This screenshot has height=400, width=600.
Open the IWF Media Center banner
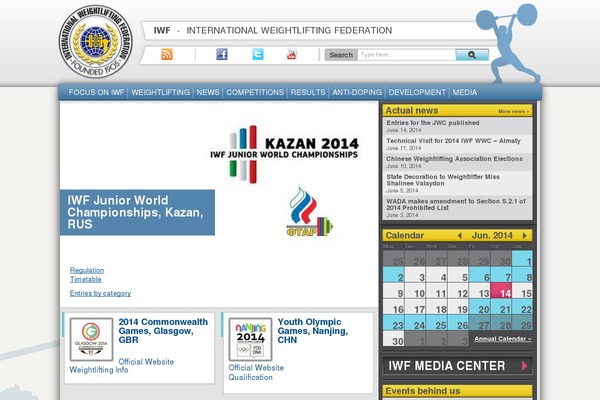[x=457, y=366]
